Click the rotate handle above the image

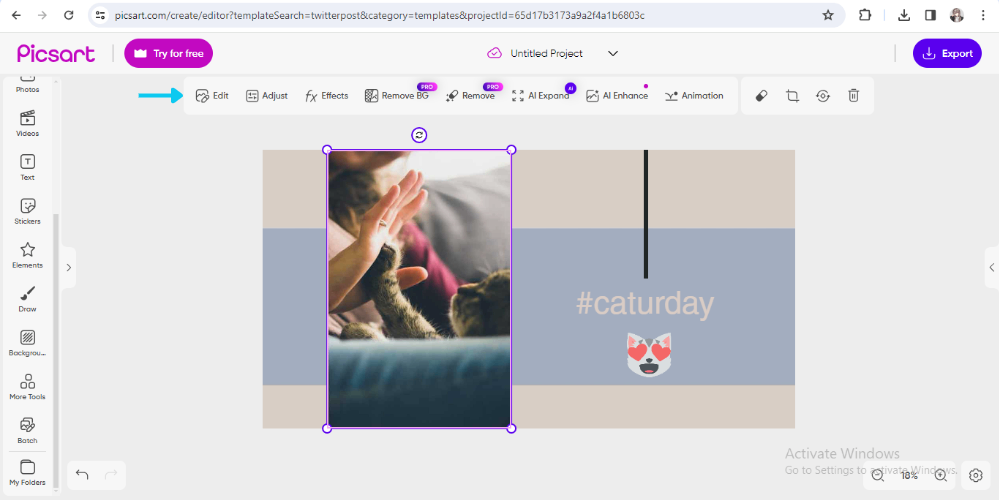419,135
